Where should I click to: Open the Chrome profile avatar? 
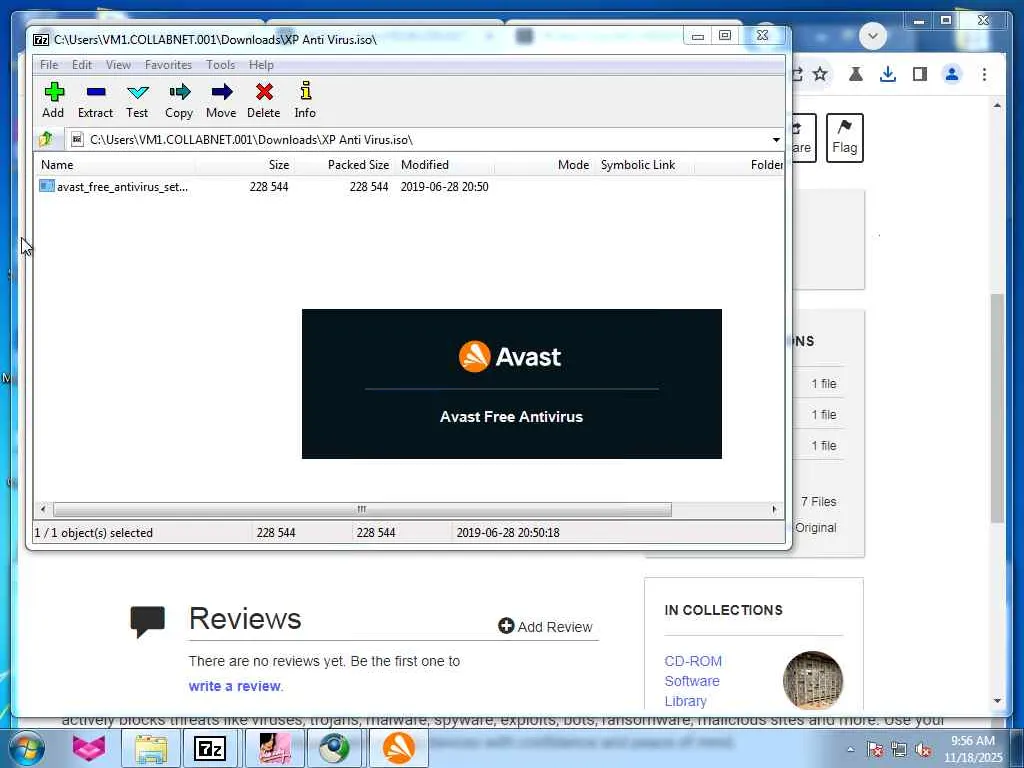coord(952,74)
